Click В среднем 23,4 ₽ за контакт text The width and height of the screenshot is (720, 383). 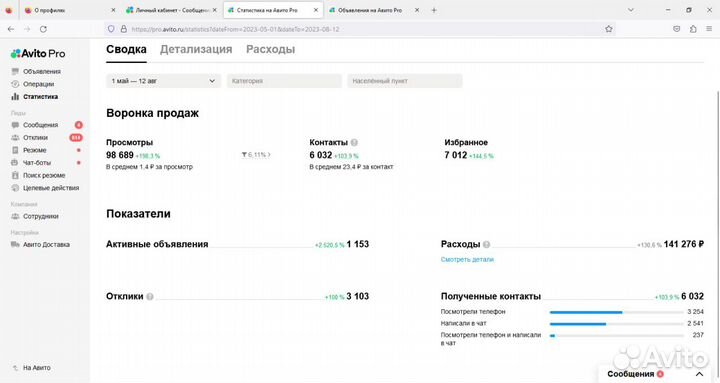(x=351, y=167)
